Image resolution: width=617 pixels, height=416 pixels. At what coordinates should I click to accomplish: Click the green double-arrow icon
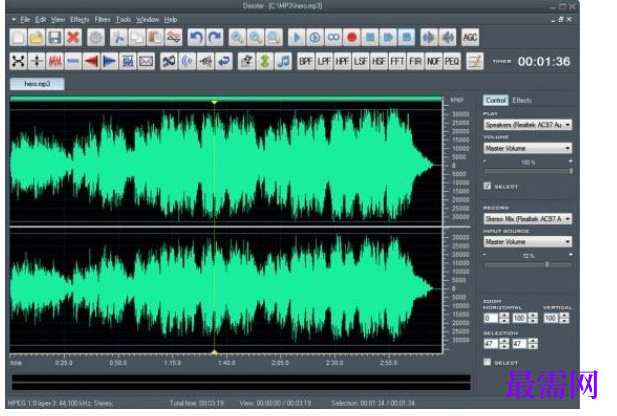[x=265, y=61]
